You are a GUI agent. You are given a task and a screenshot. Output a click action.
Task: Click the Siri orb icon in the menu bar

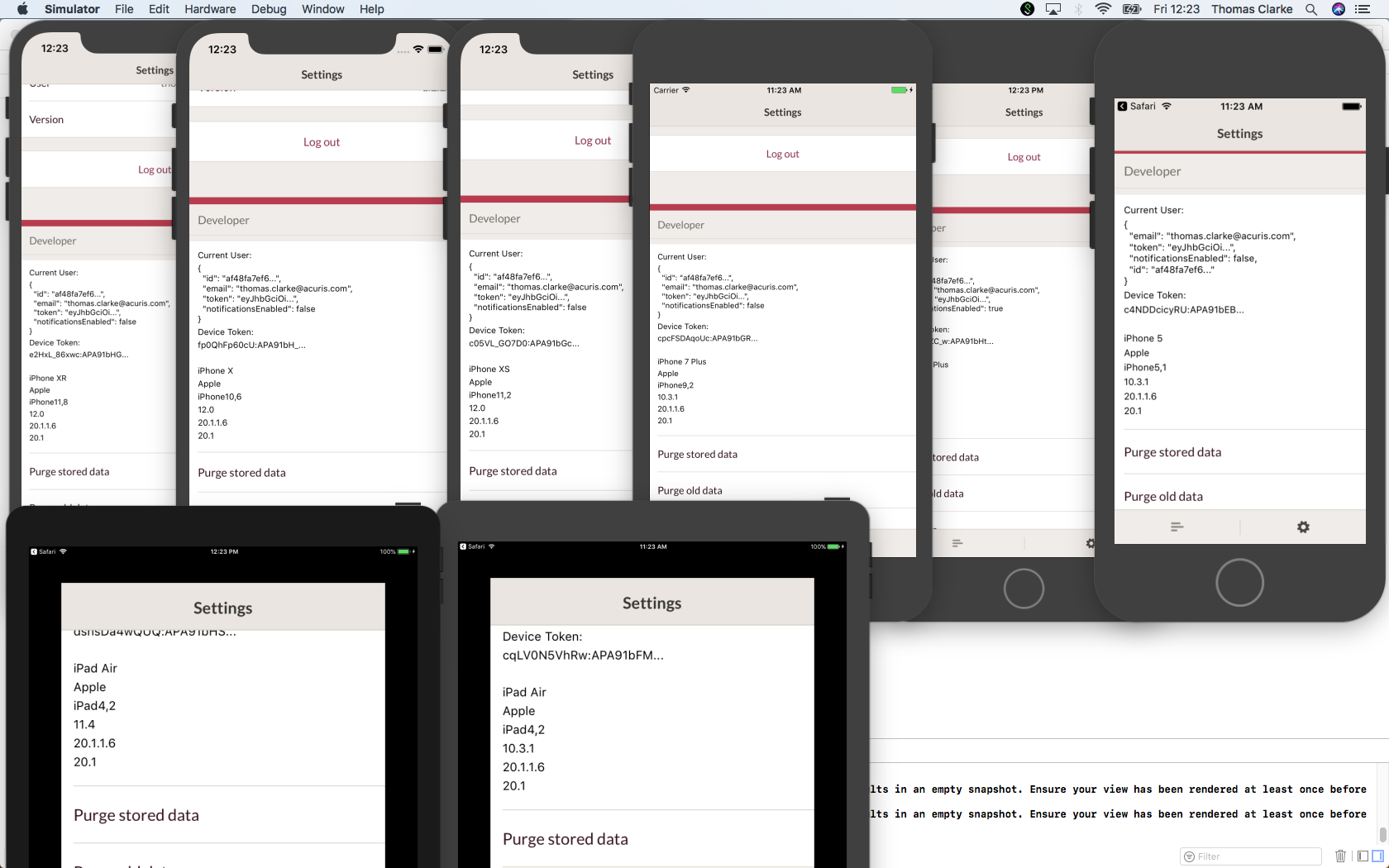(1338, 9)
